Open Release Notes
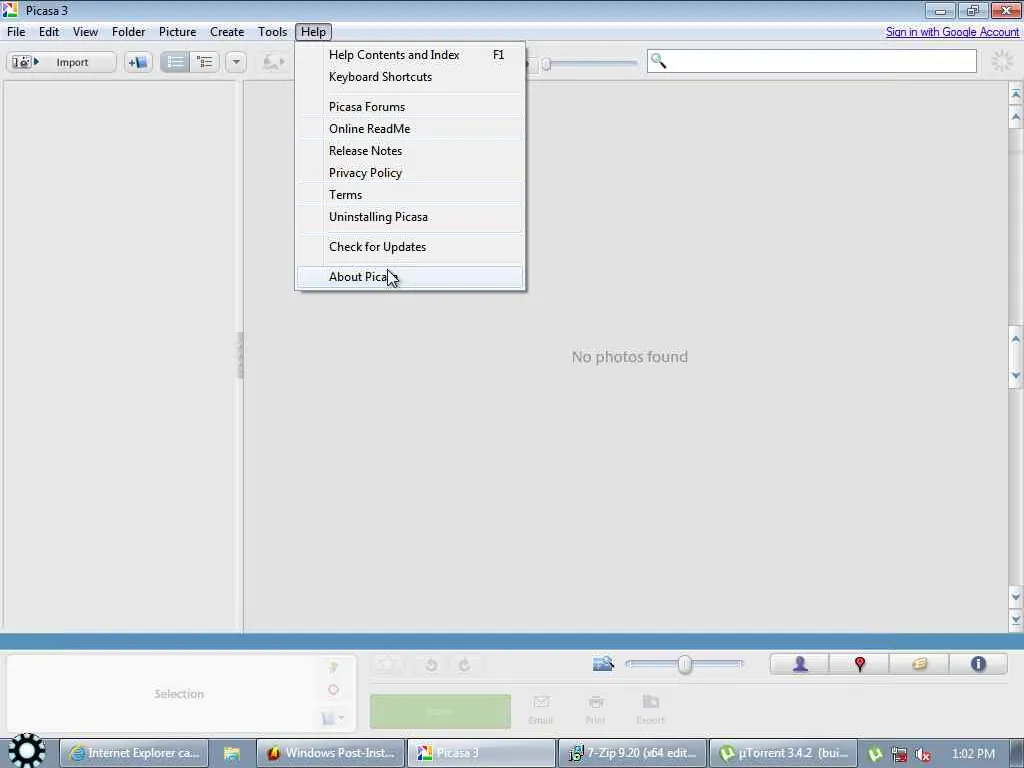This screenshot has width=1024, height=768. (x=410, y=151)
